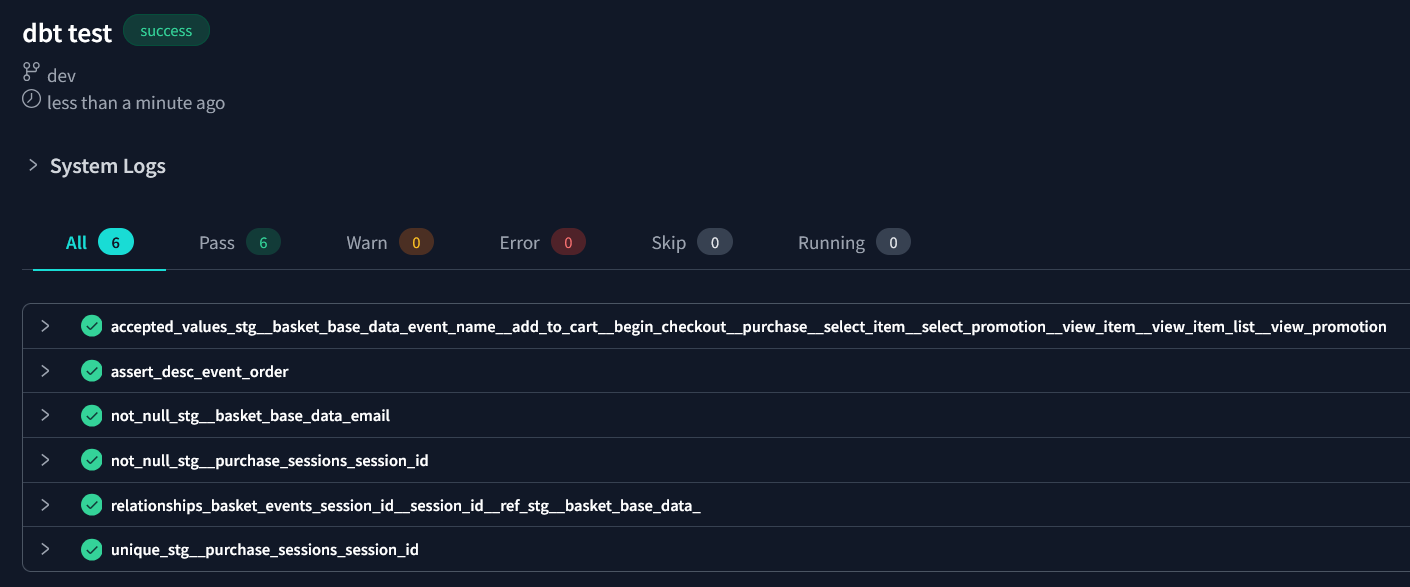This screenshot has height=587, width=1410.
Task: Open the Error tab
Action: (542, 242)
